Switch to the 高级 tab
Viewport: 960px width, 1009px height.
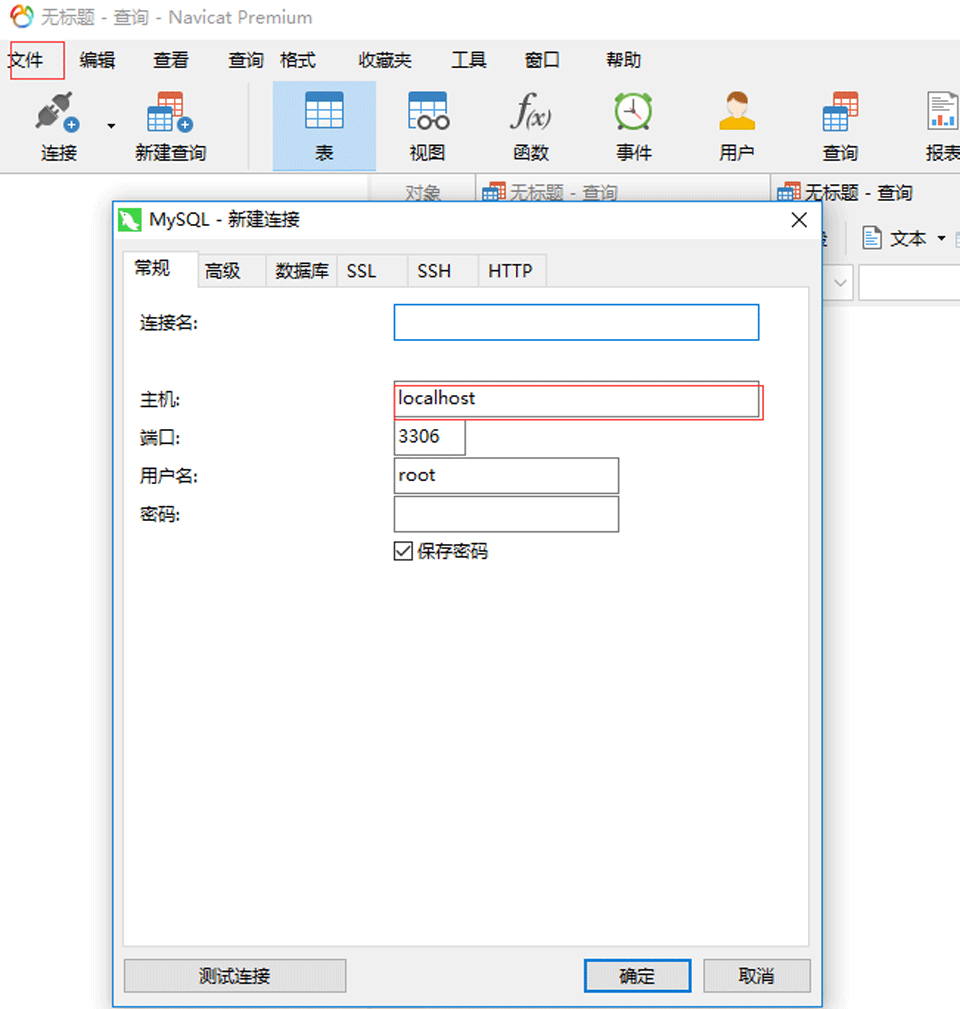tap(232, 271)
